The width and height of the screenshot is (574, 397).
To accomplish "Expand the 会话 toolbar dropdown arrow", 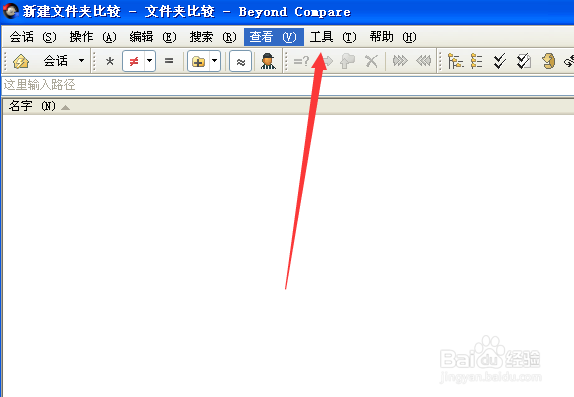I will click(81, 61).
